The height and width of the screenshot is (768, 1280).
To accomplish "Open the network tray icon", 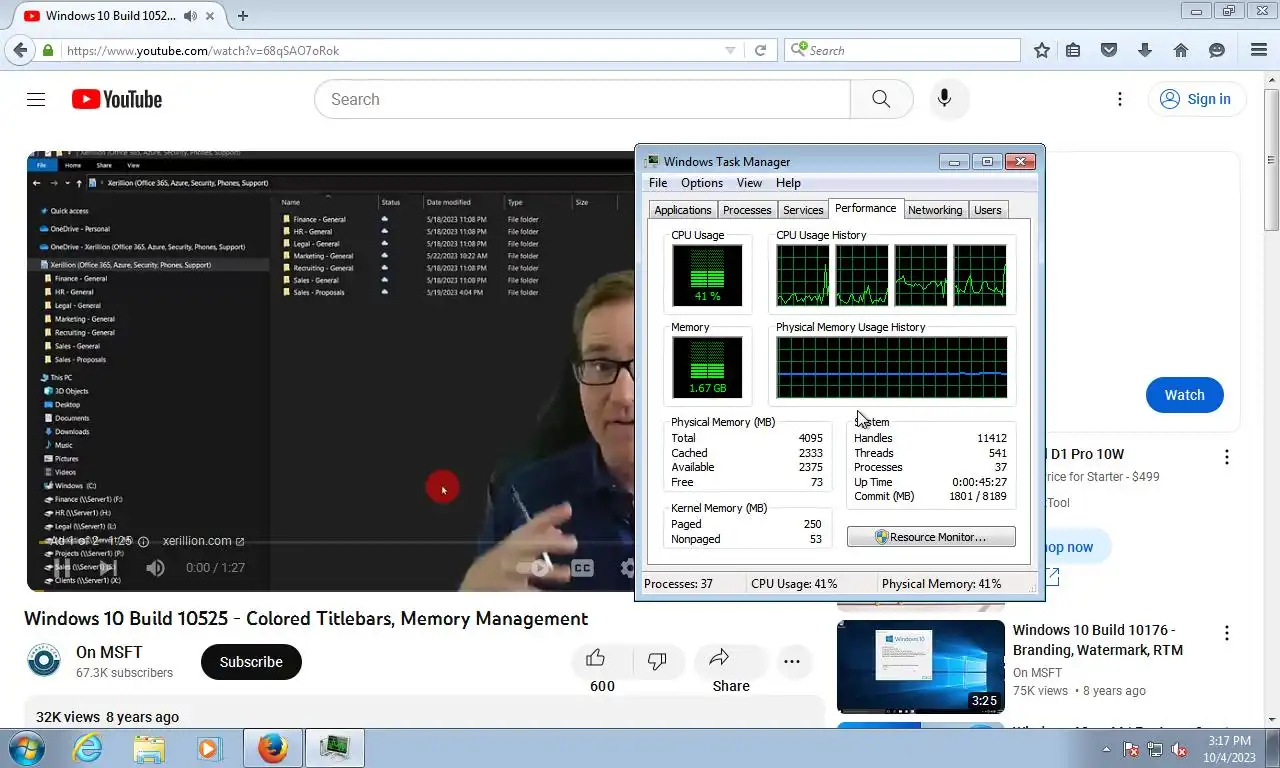I will tap(1155, 748).
